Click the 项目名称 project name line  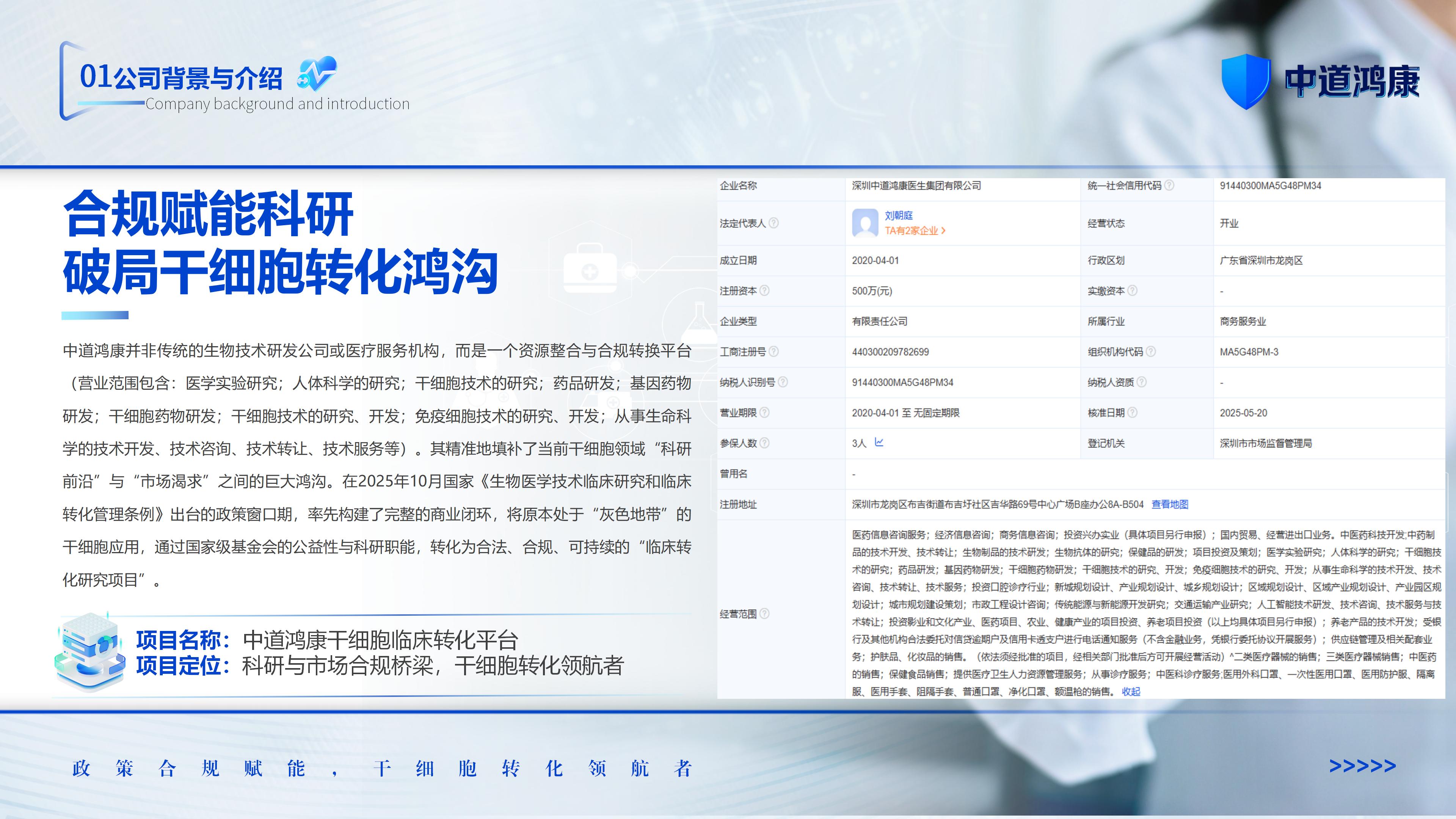pyautogui.click(x=327, y=640)
